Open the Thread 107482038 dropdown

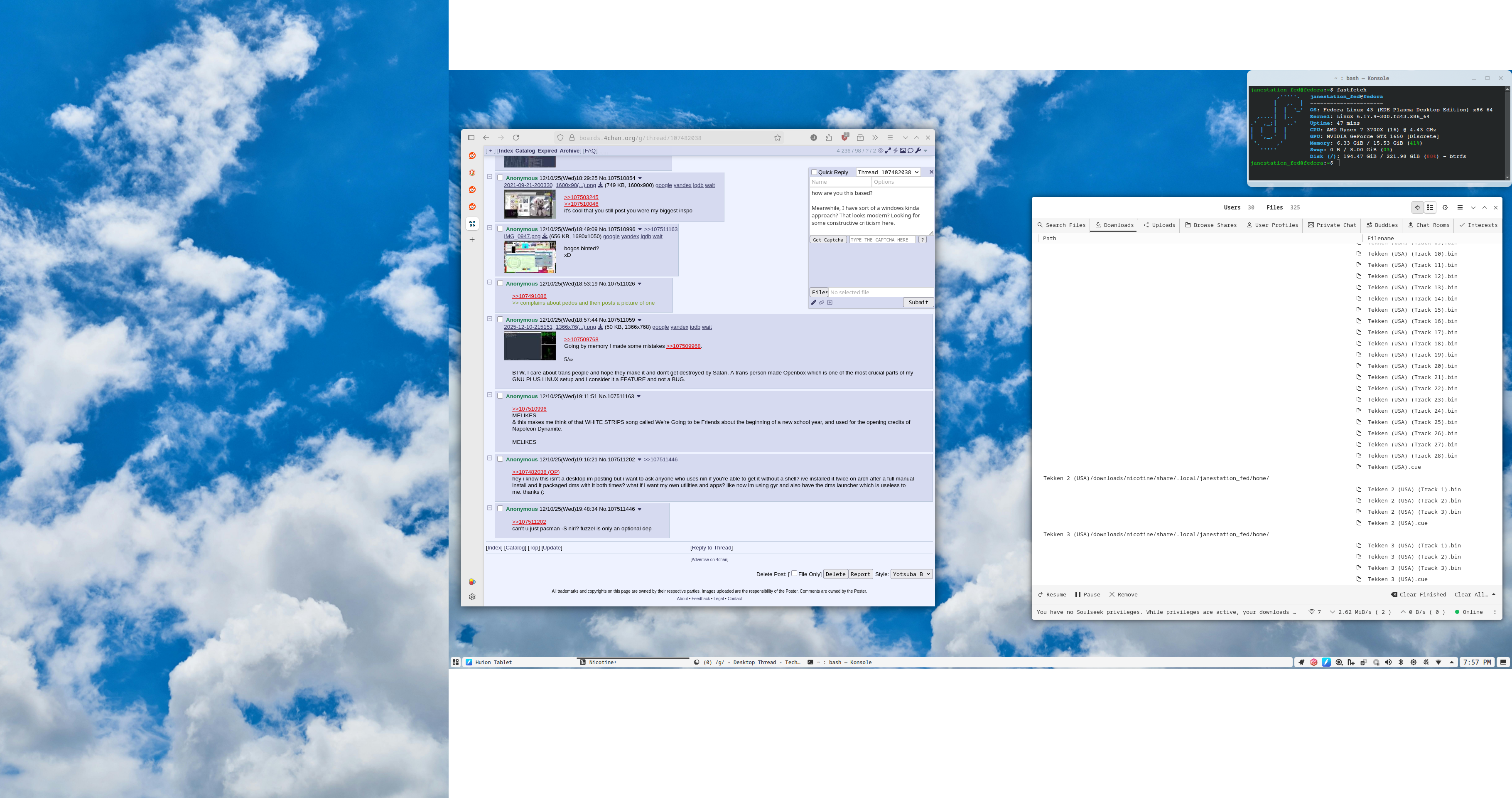(x=888, y=172)
